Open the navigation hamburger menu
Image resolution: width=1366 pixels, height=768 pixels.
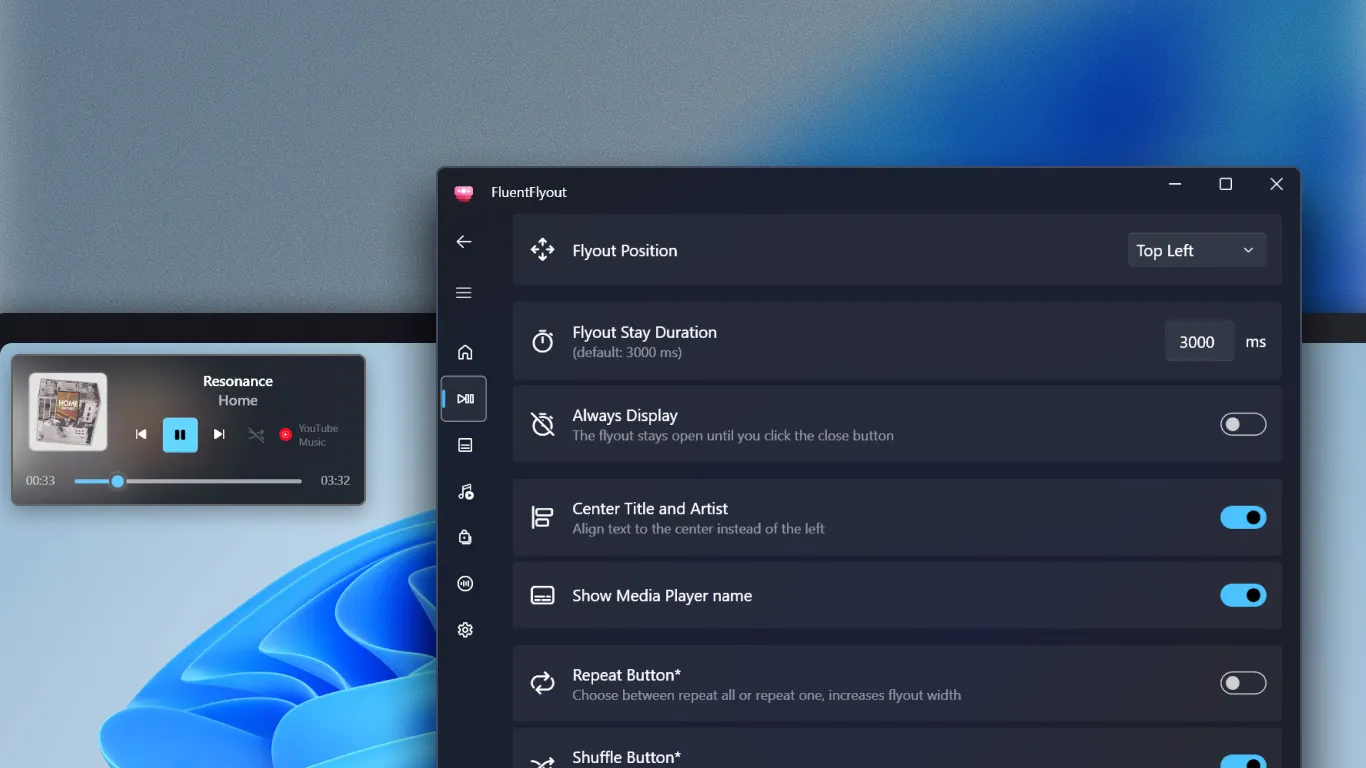point(463,292)
